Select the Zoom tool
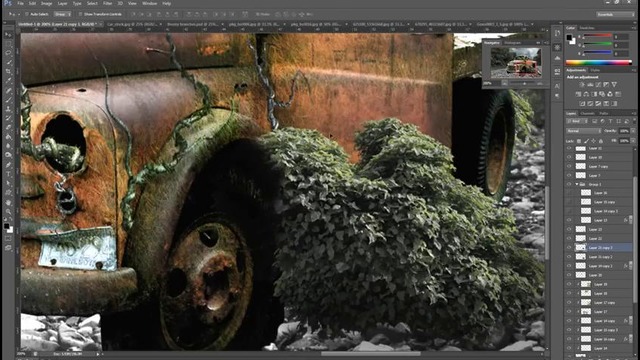640x360 pixels. point(9,212)
